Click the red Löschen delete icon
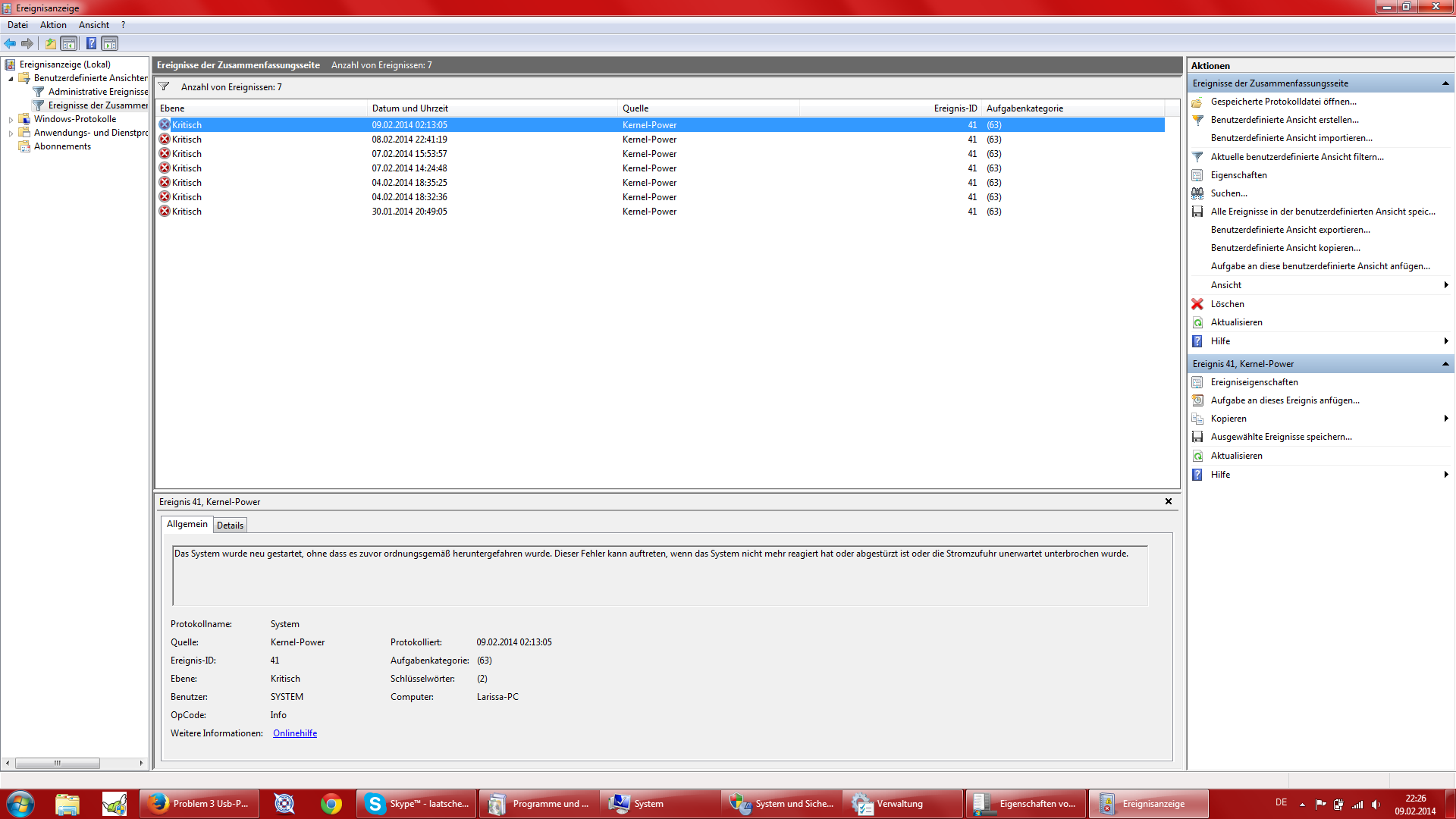The width and height of the screenshot is (1456, 819). pos(1197,304)
